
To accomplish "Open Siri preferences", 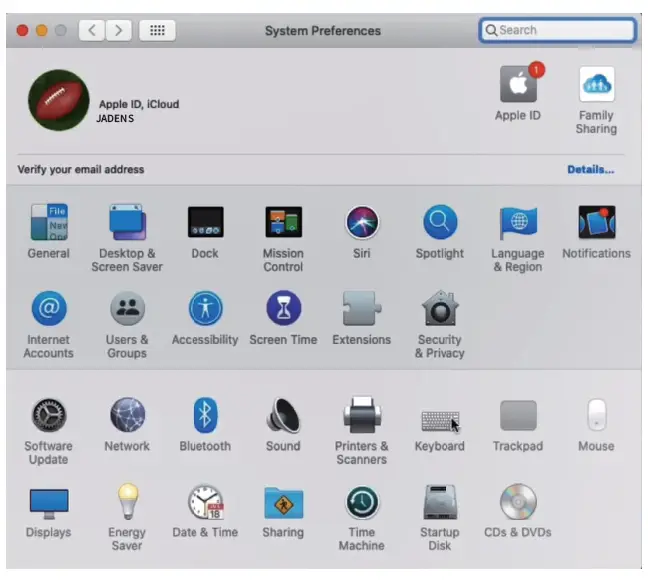I will tap(362, 222).
